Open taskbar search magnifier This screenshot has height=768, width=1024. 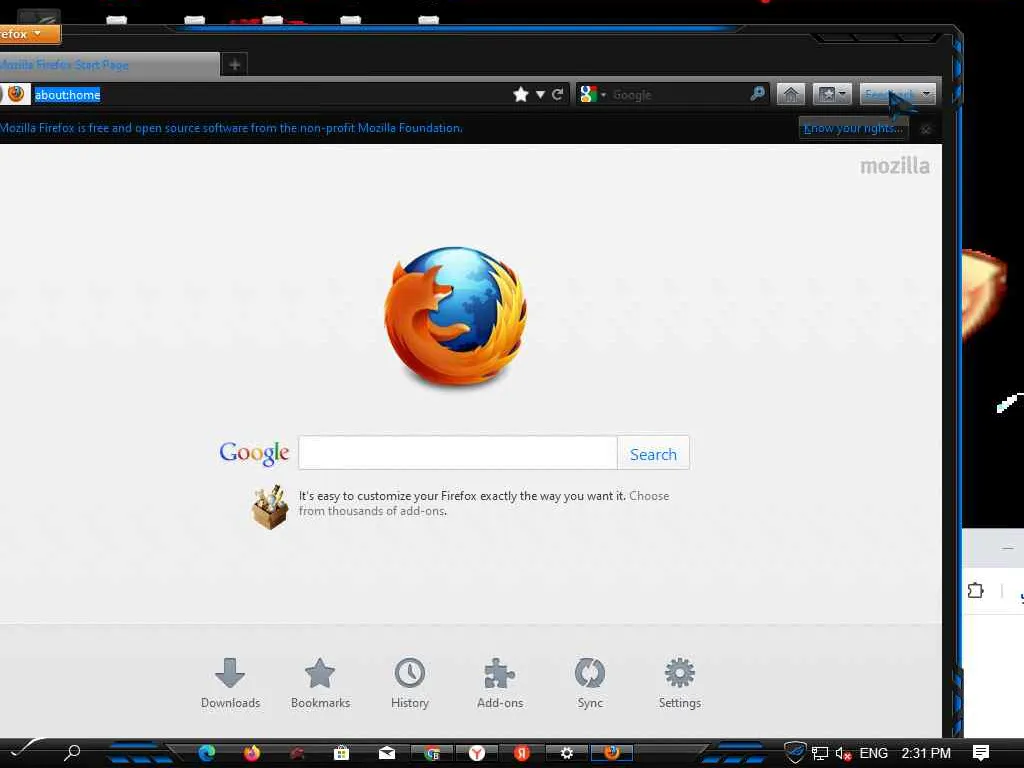72,752
